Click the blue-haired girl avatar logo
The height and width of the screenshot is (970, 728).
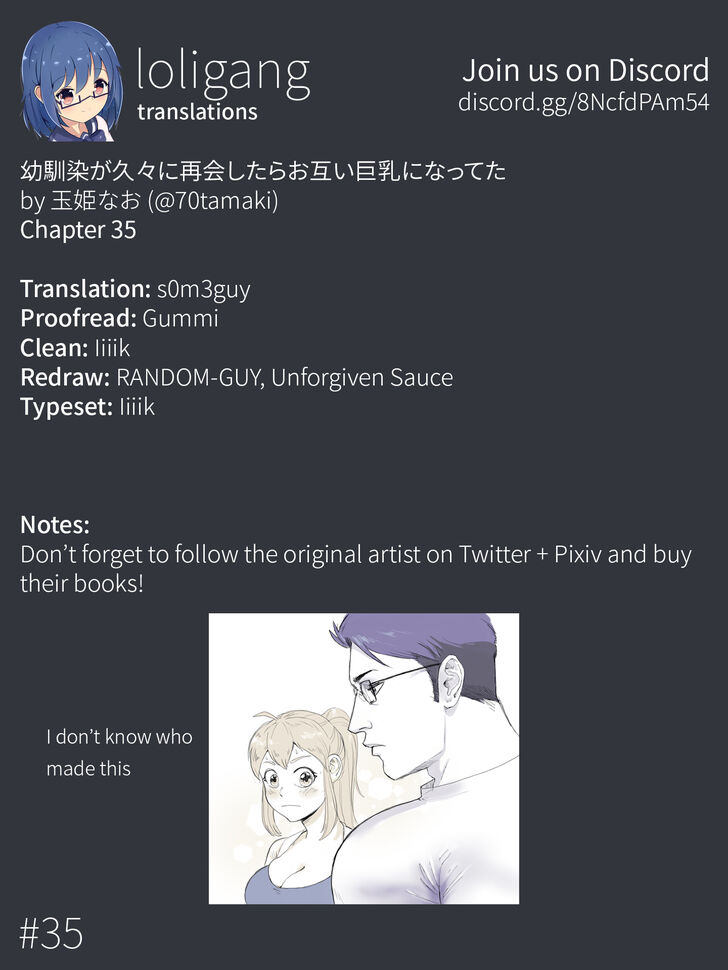click(x=71, y=81)
